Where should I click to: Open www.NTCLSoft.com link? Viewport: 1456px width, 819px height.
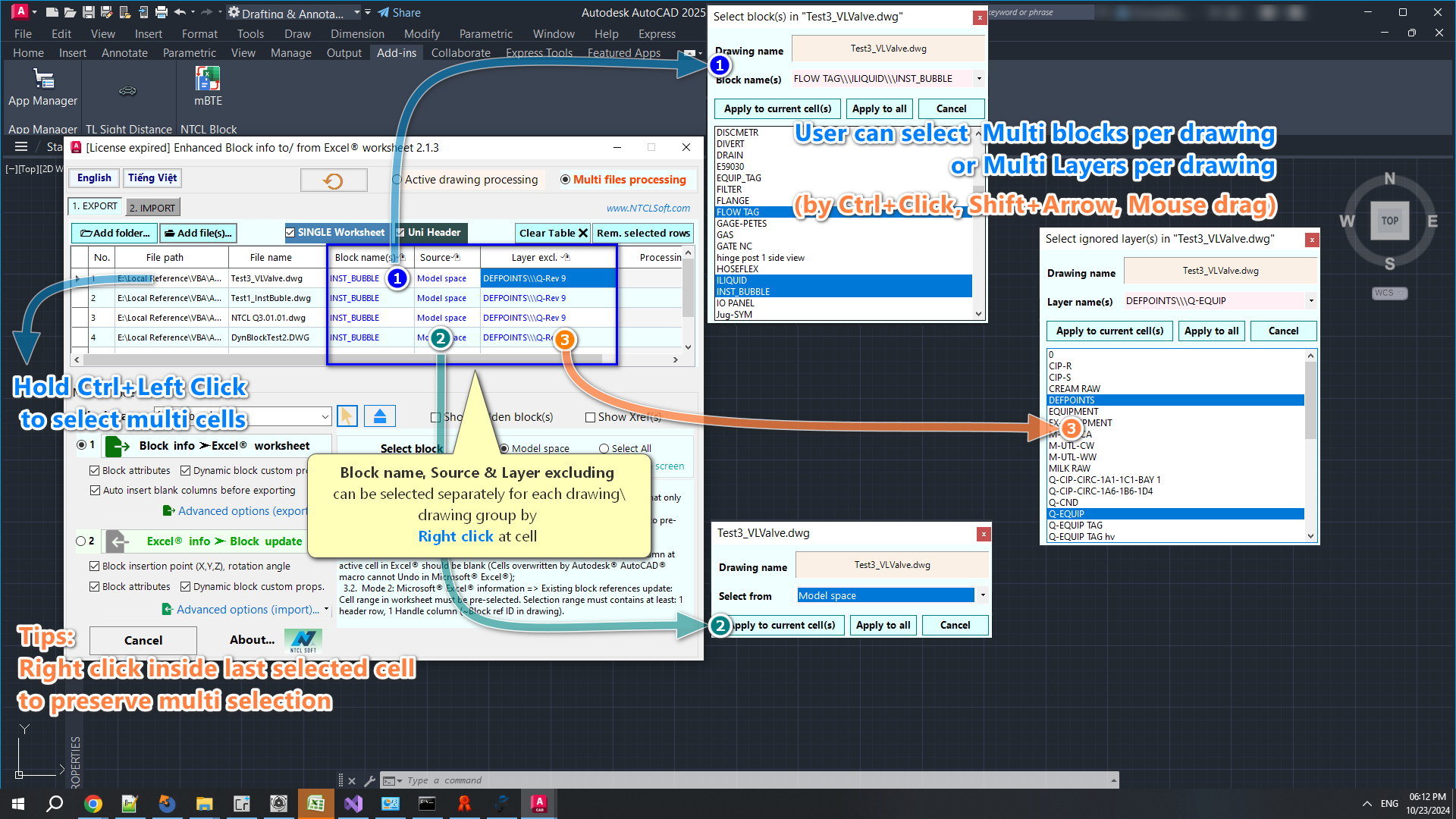(648, 209)
